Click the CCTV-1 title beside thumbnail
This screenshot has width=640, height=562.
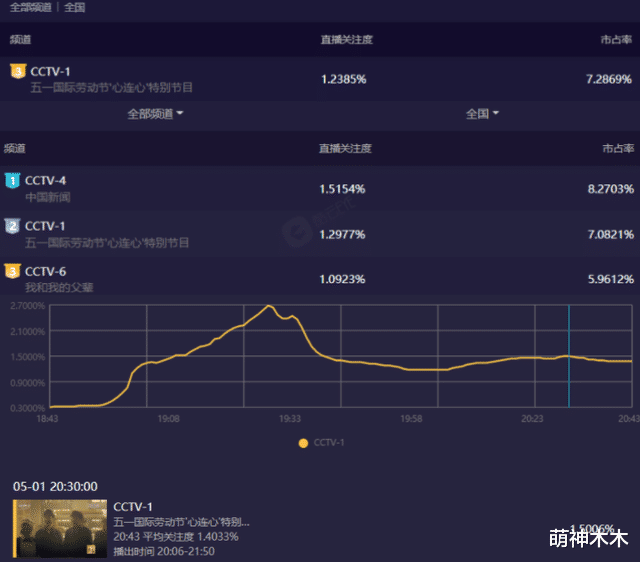click(x=133, y=507)
